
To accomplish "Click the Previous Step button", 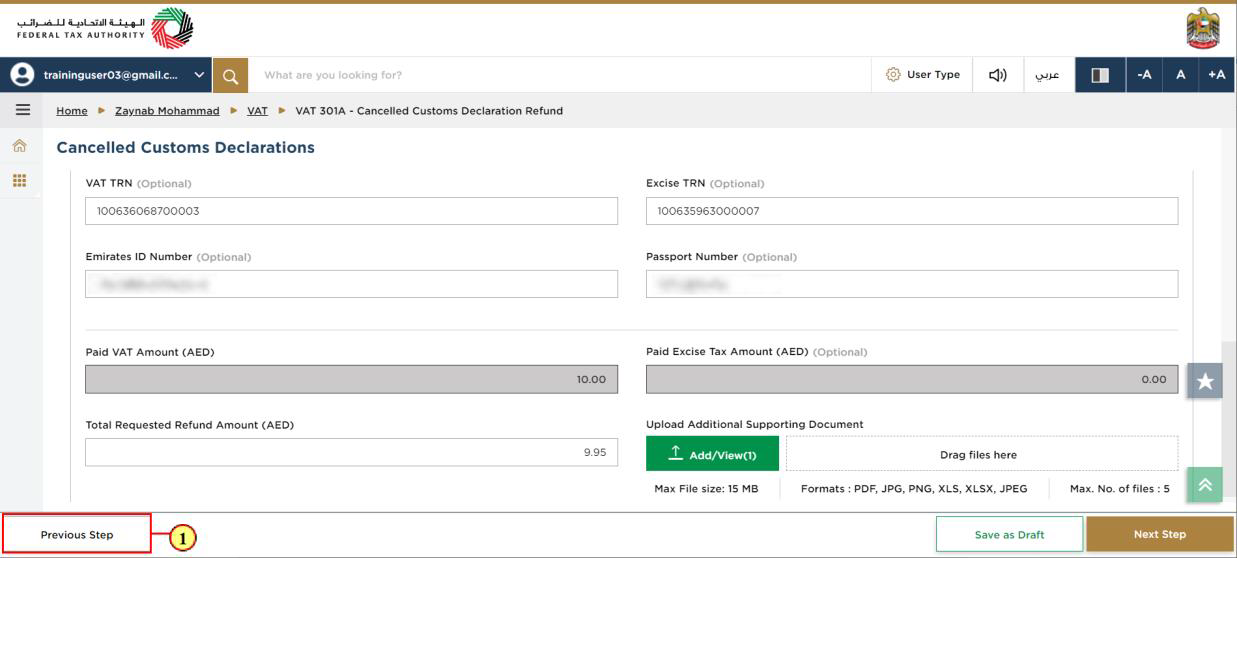I will [77, 534].
